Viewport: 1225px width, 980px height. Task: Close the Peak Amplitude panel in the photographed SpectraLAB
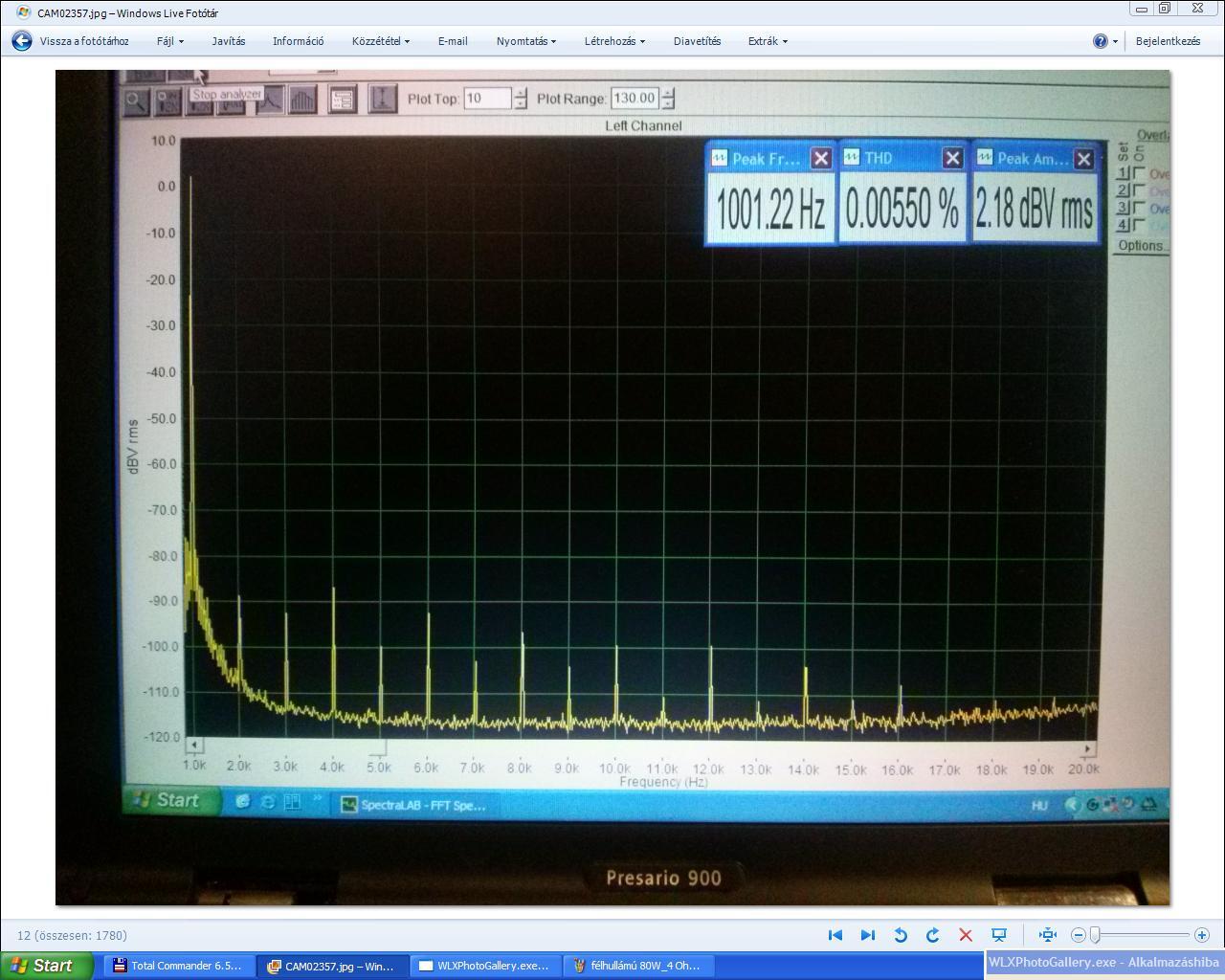point(1083,160)
